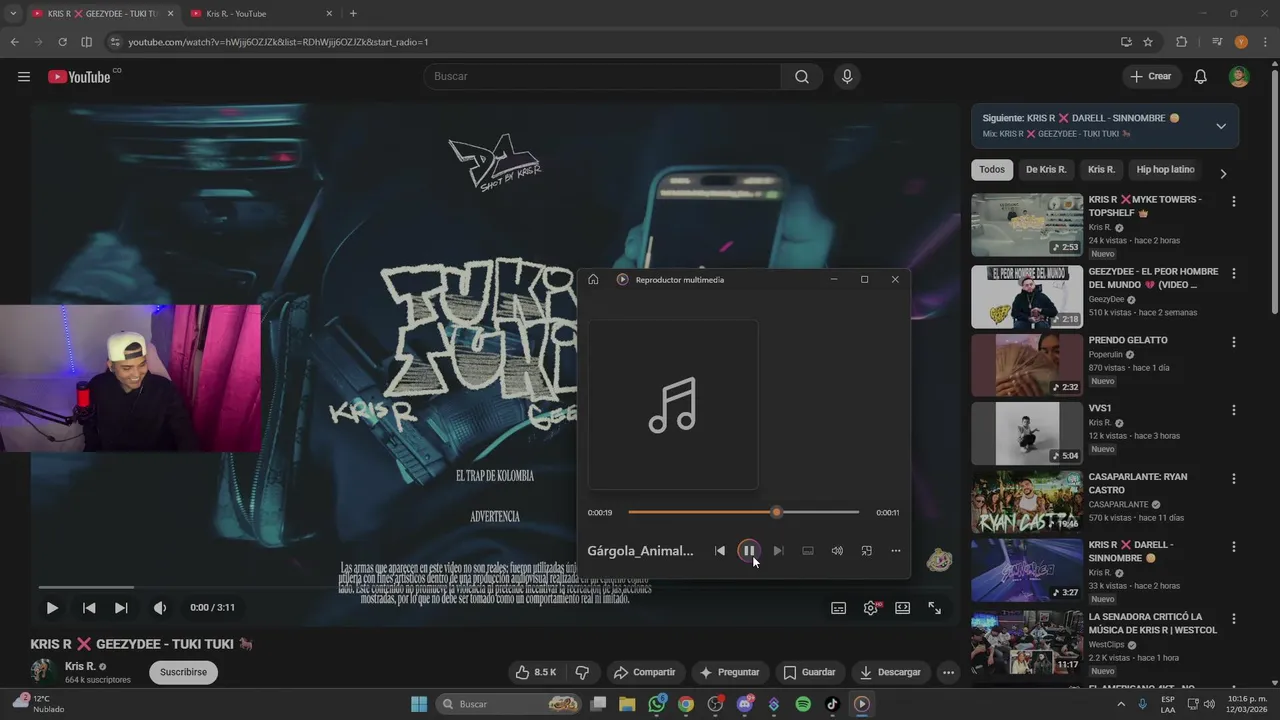Click the Gárgola_Animal track title
Image resolution: width=1280 pixels, height=720 pixels.
click(640, 551)
